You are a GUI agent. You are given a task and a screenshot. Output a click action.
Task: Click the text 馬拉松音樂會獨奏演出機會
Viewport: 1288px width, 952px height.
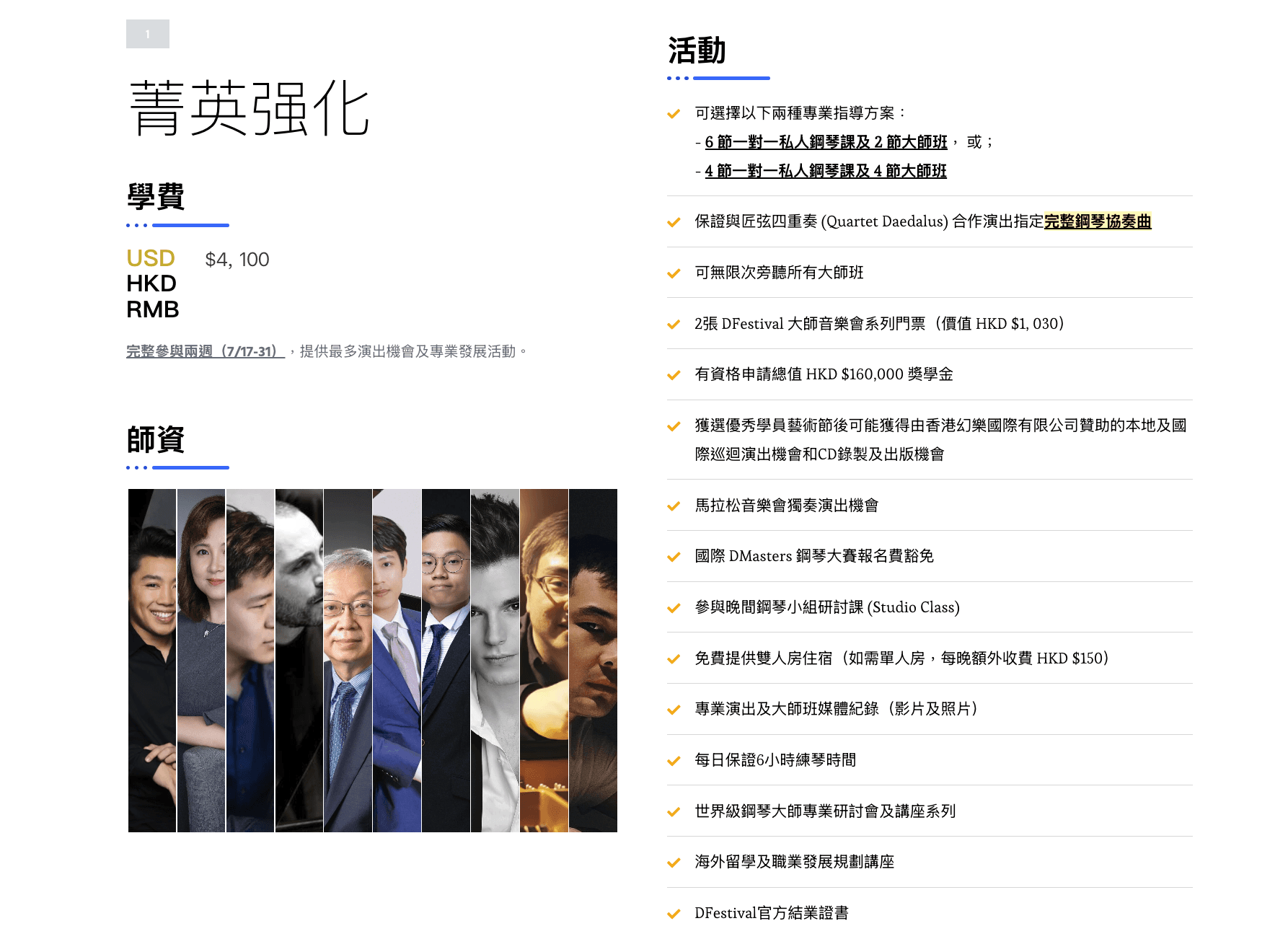[x=787, y=506]
